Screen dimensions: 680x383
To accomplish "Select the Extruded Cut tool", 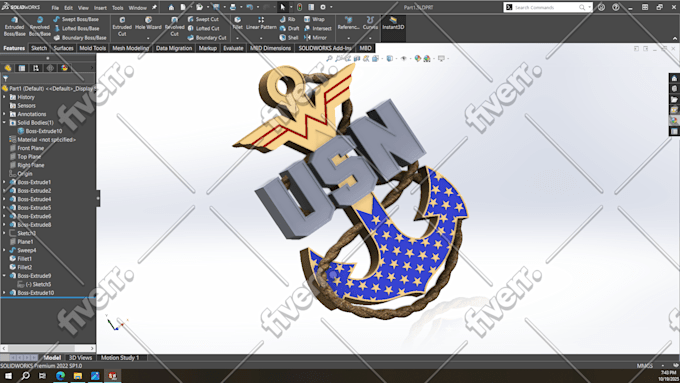I will pos(122,26).
